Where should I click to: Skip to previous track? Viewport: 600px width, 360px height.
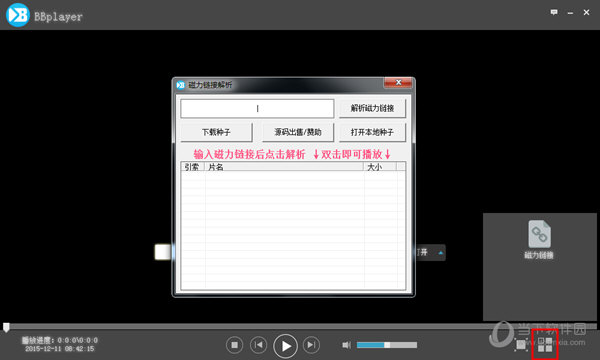[259, 345]
